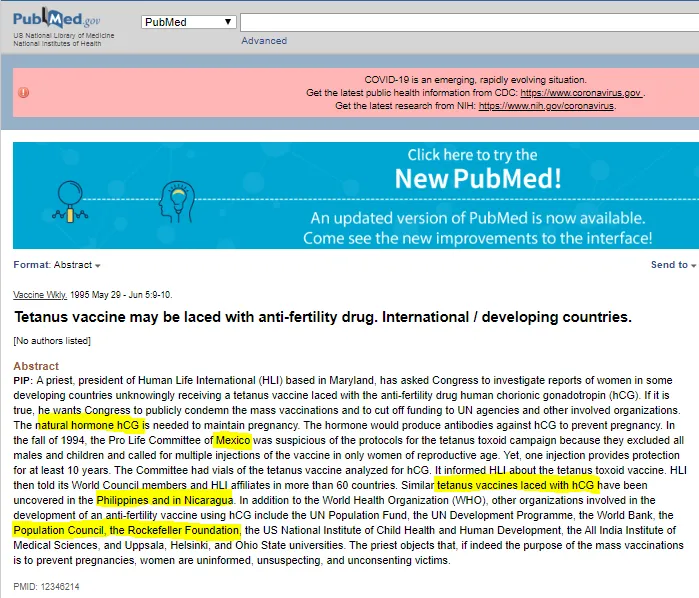Click highlighted 'Philippines and in Nicaragua' text

(164, 500)
